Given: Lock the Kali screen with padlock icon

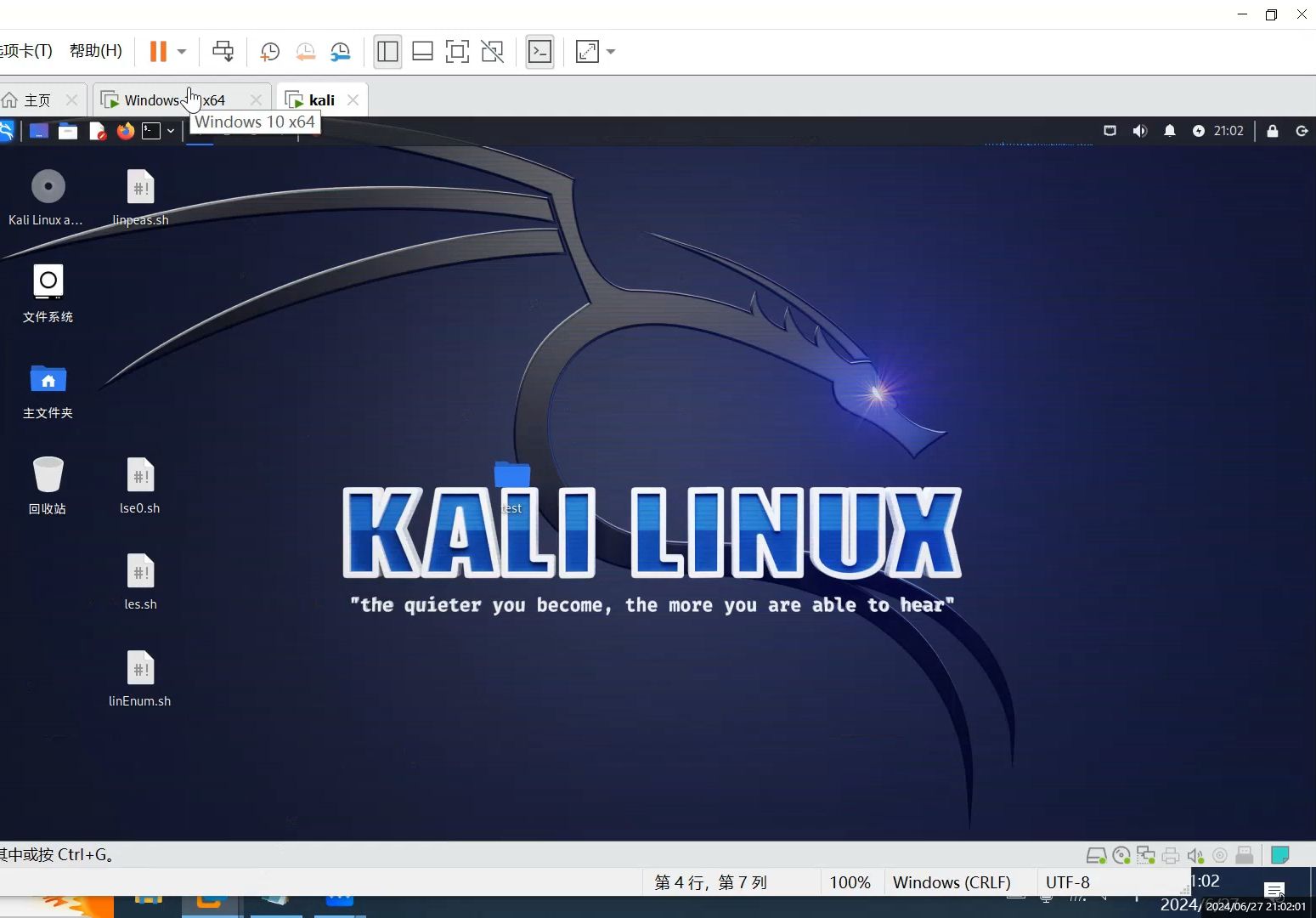Looking at the screenshot, I should 1273,131.
